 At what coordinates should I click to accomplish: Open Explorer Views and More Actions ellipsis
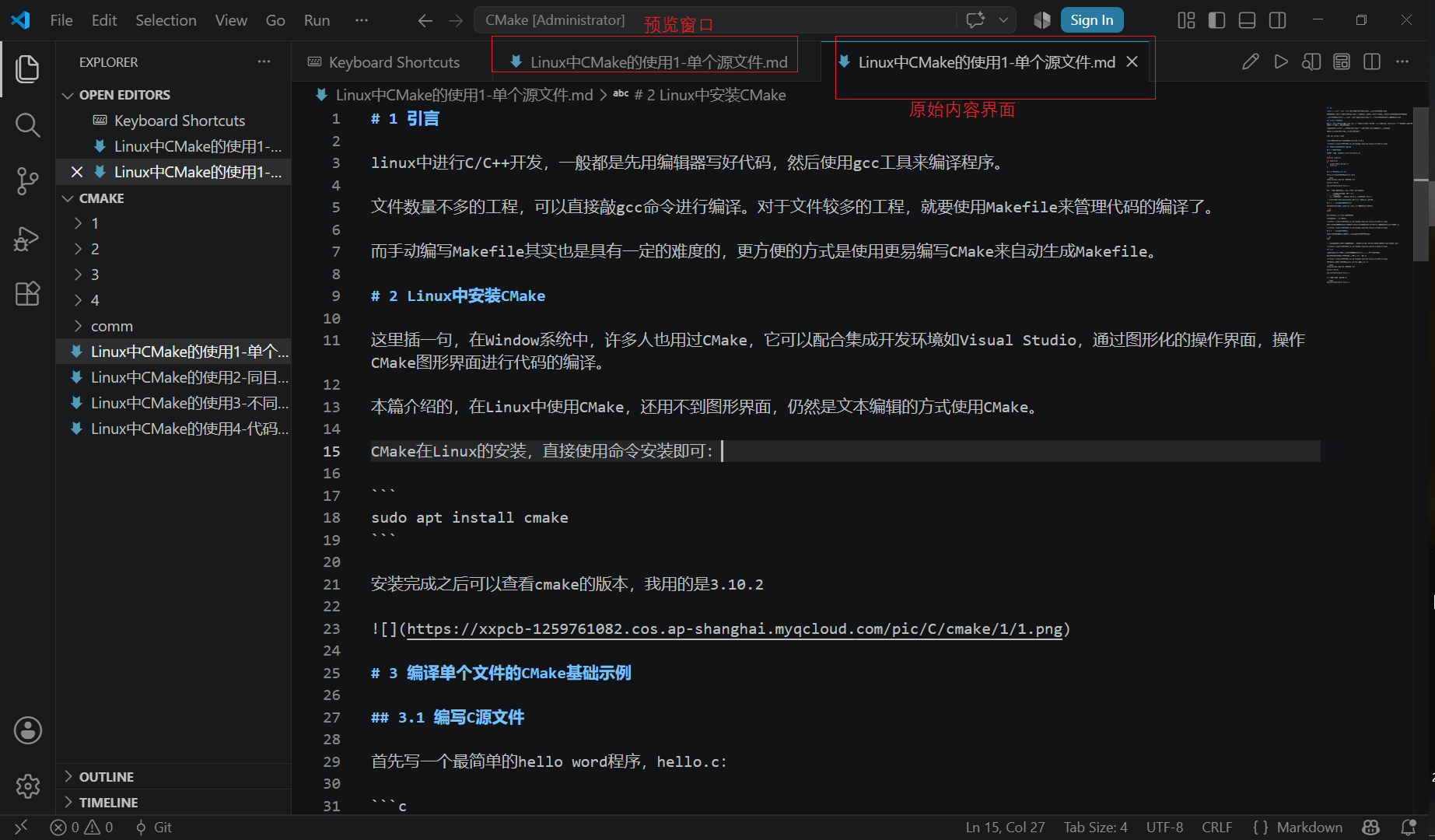(264, 61)
